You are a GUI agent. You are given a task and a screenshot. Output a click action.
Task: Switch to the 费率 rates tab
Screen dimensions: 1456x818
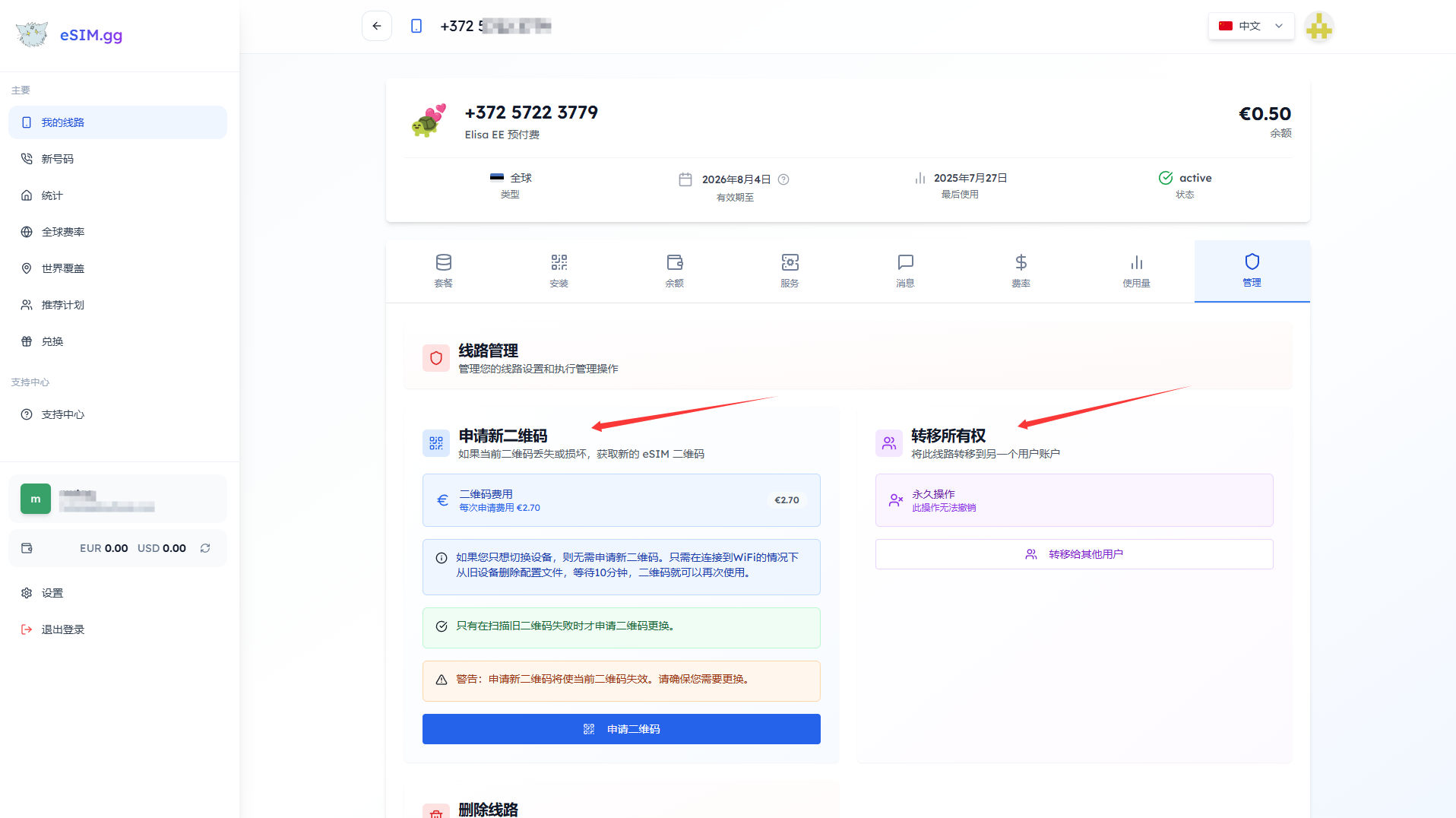(1021, 271)
